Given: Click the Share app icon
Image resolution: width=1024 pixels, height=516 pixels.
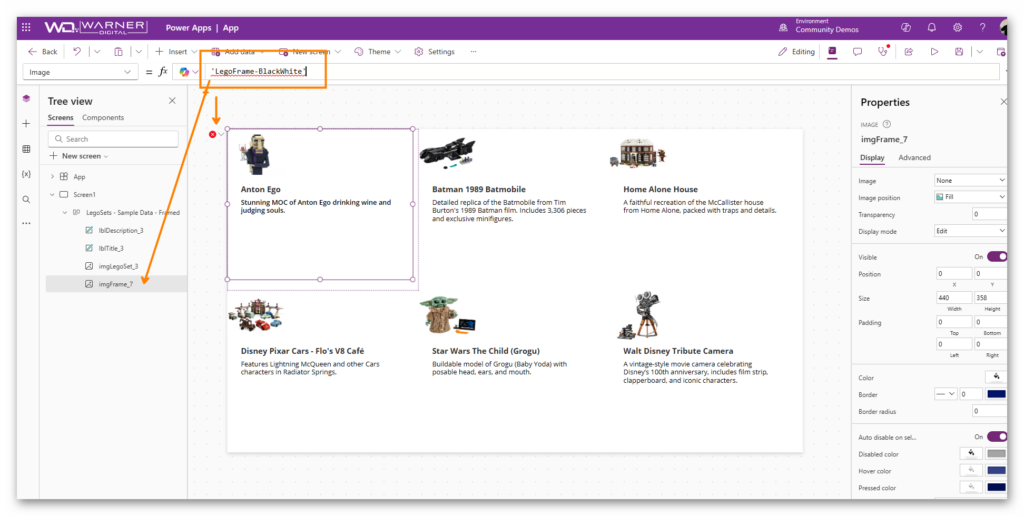Looking at the screenshot, I should point(908,52).
